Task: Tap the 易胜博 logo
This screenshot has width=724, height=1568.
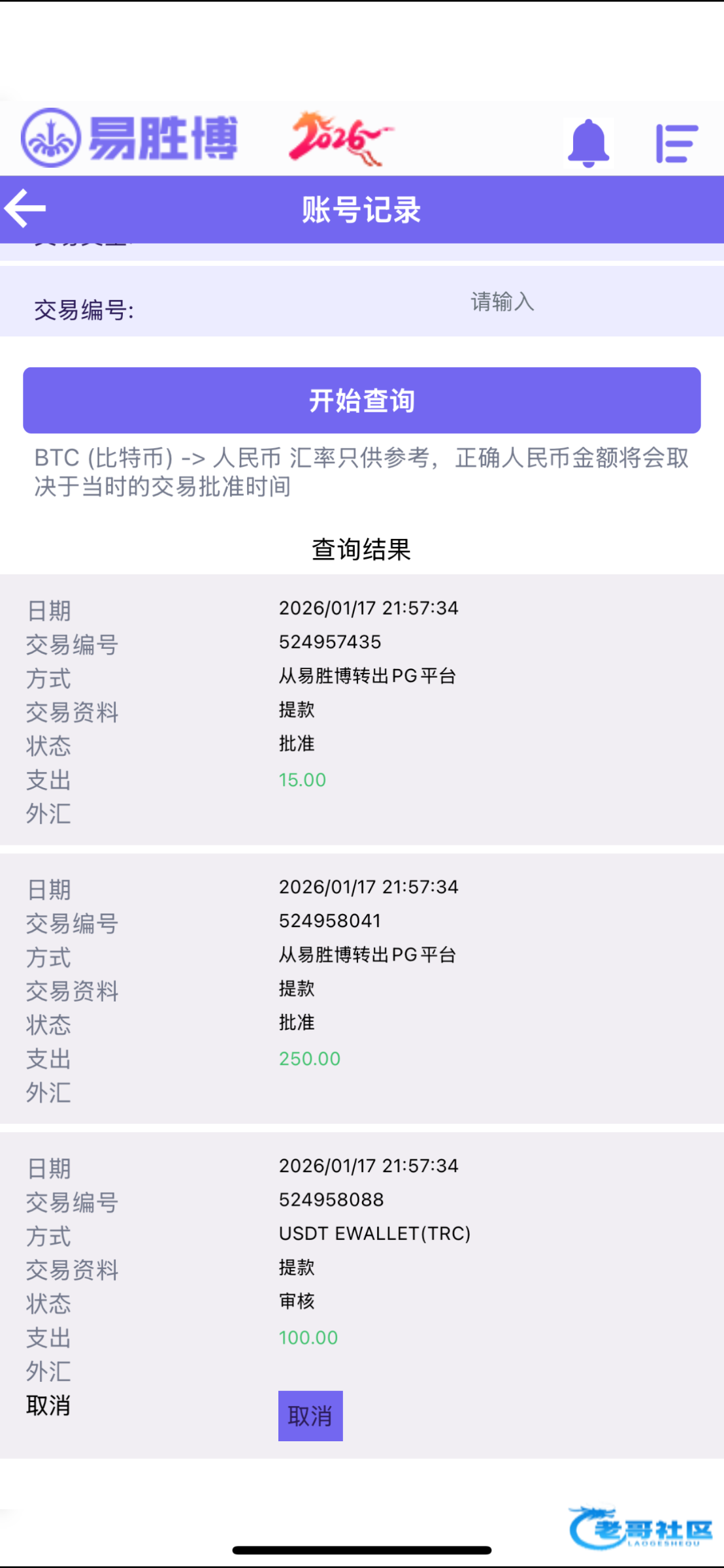Action: click(x=129, y=138)
